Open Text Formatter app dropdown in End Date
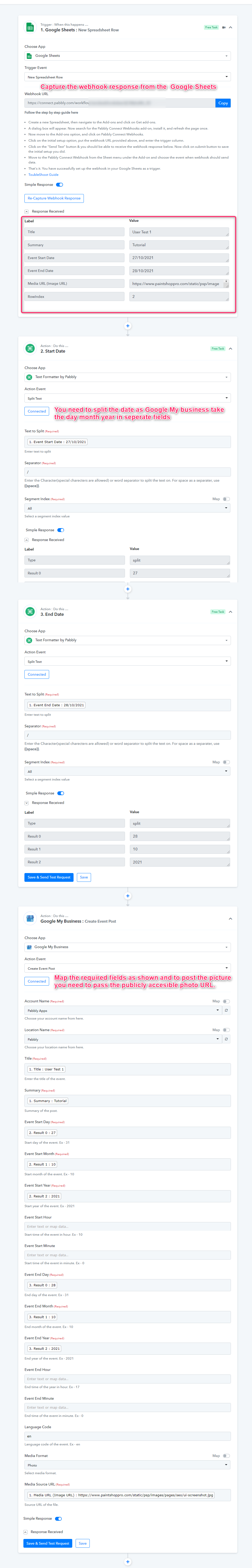Screen dimensions: 252x1568 point(127,640)
